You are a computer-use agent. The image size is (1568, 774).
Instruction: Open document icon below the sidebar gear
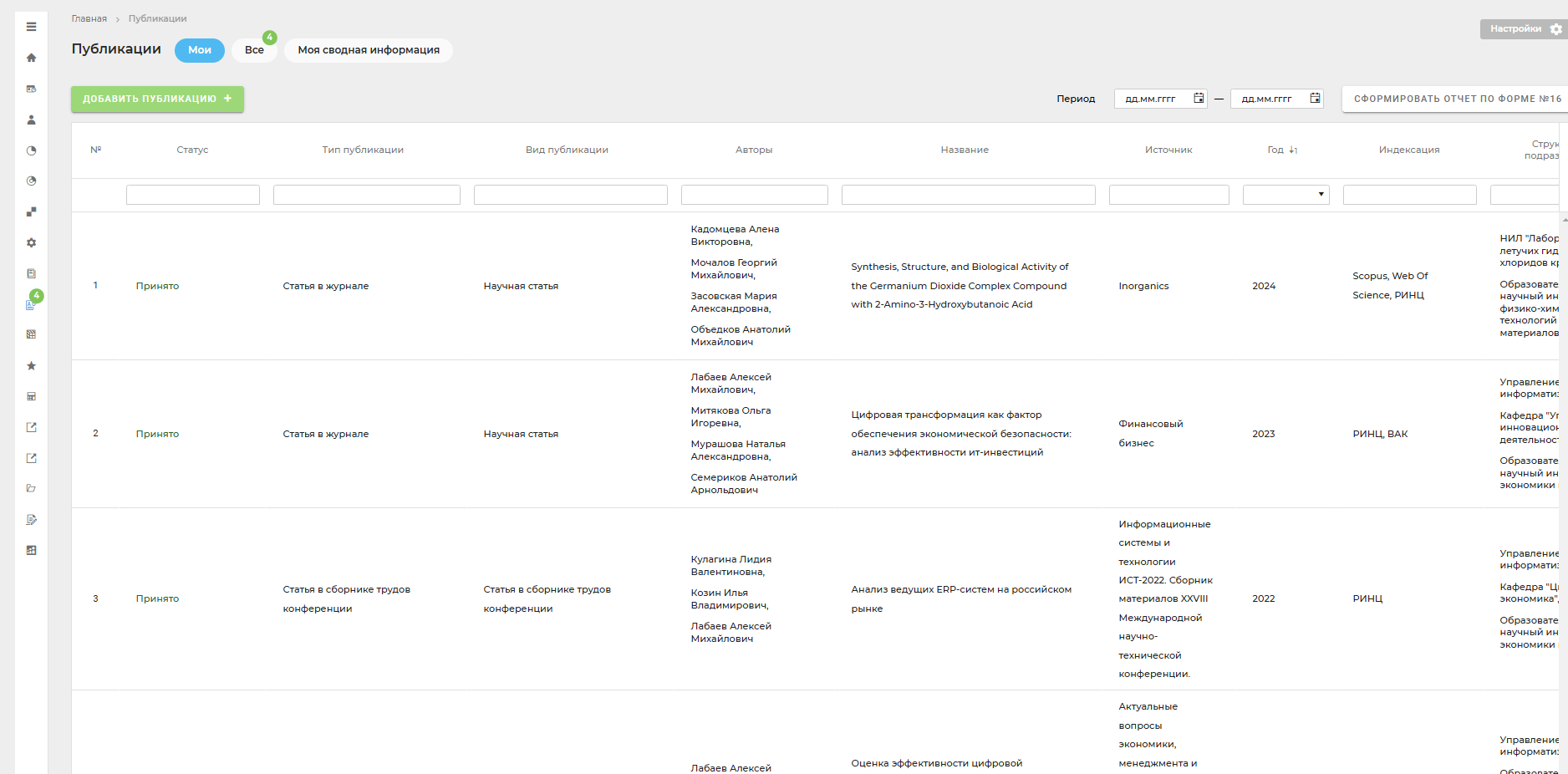[x=31, y=273]
